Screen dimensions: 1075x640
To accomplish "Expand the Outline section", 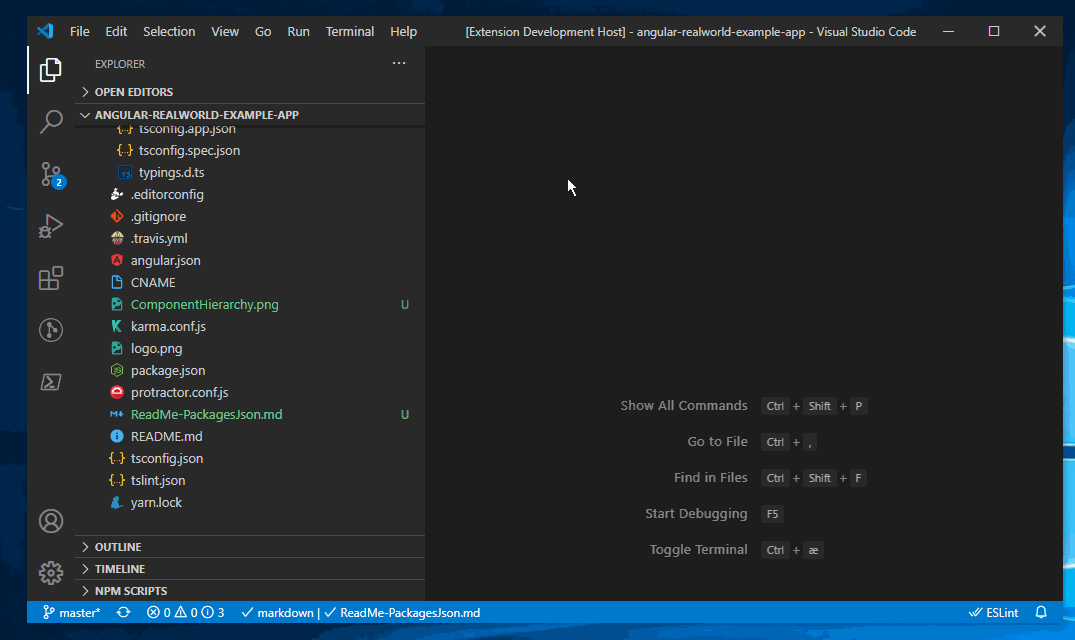I will pos(250,547).
